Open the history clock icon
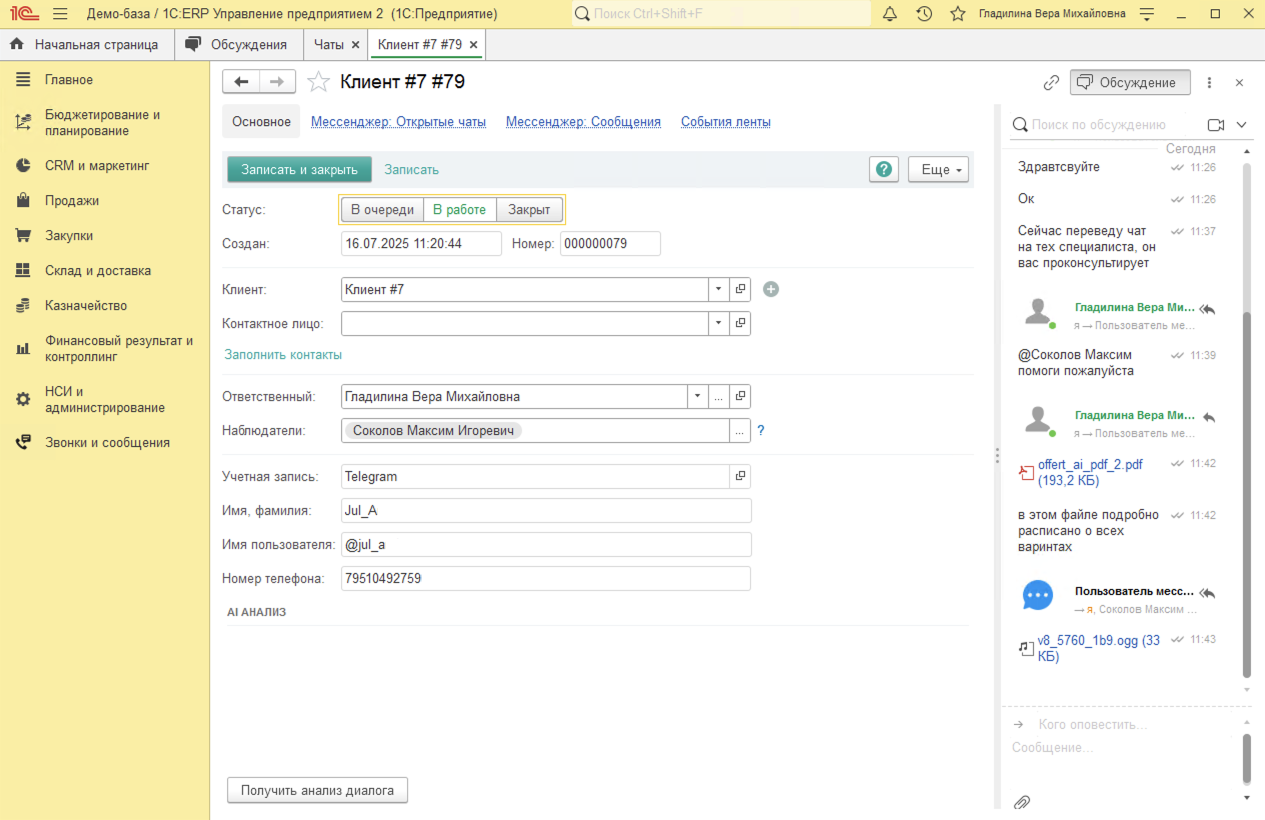1265x820 pixels. (924, 14)
